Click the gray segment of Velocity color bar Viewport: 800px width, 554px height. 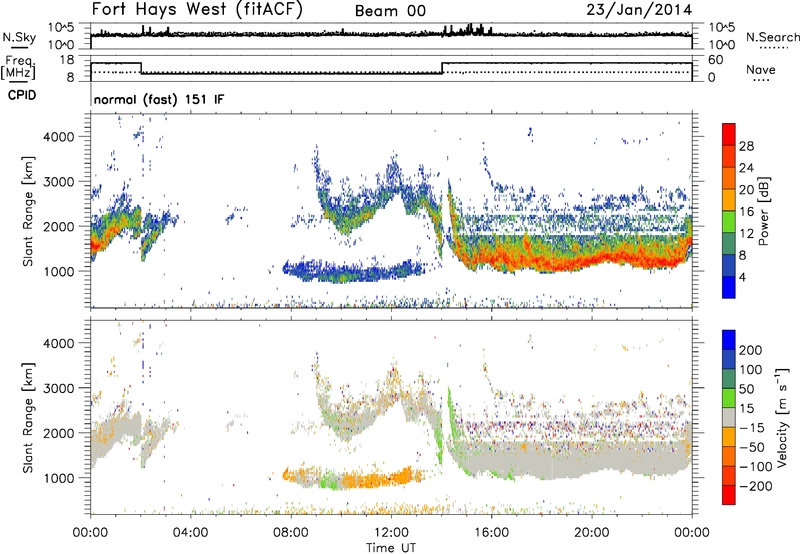729,417
